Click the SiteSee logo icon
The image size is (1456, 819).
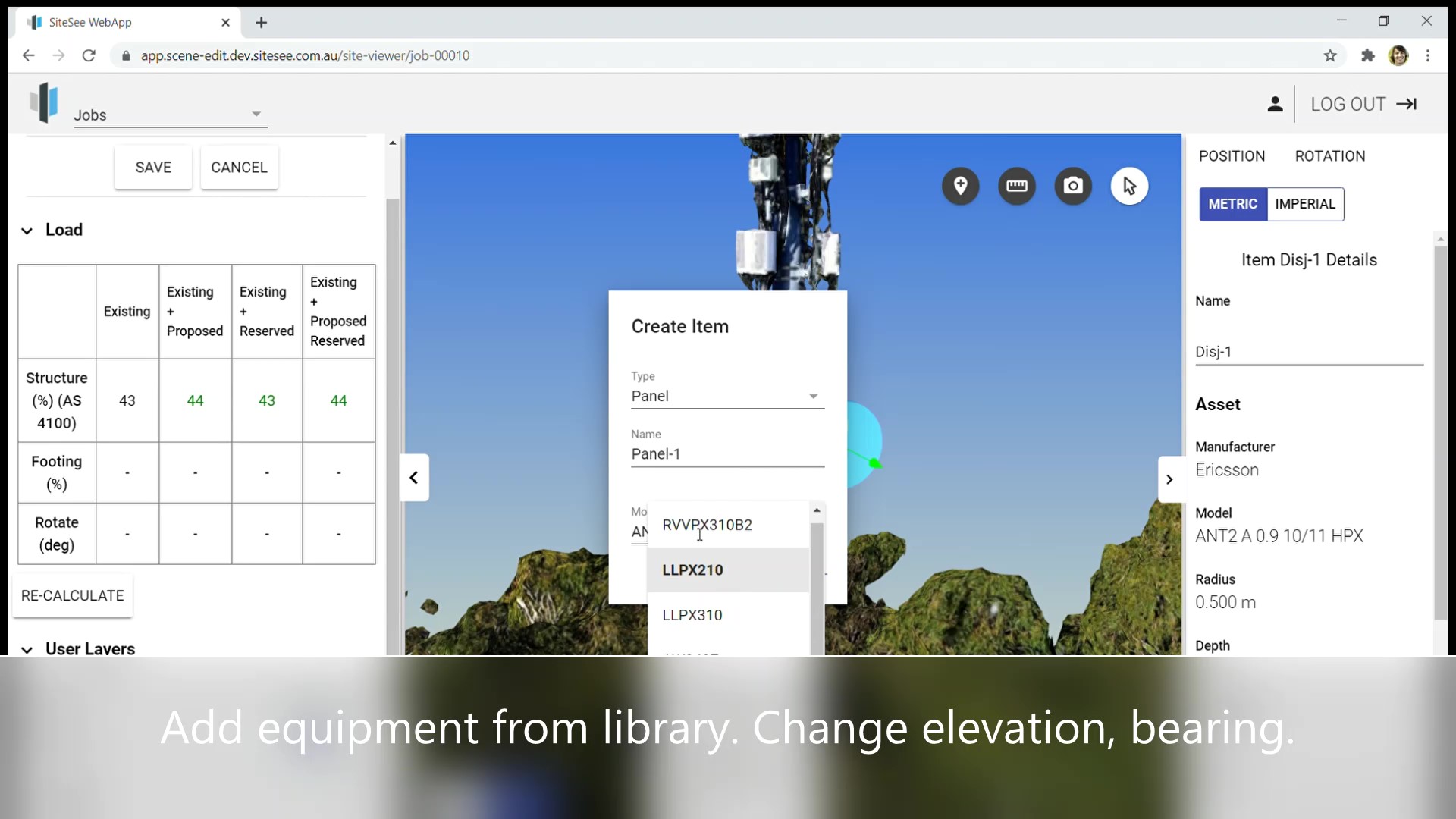(44, 102)
